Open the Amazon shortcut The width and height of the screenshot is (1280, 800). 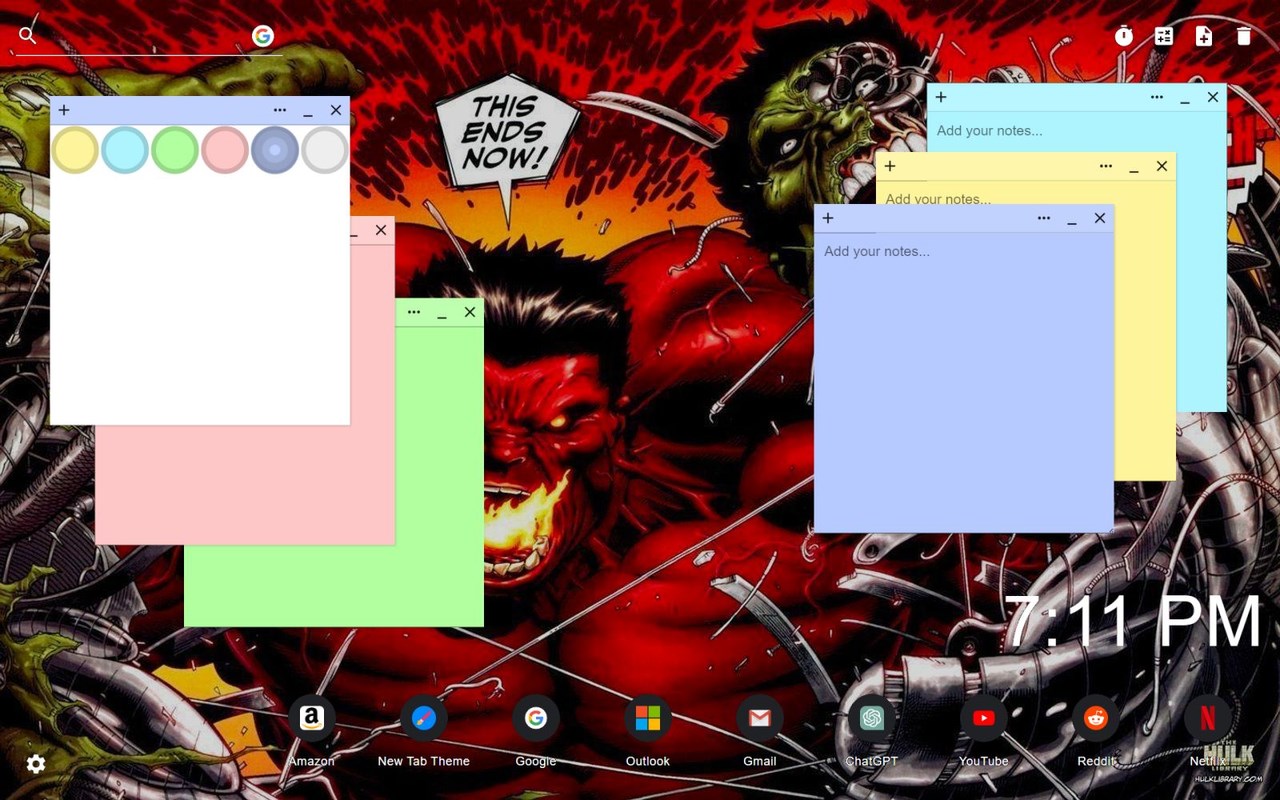pos(312,731)
